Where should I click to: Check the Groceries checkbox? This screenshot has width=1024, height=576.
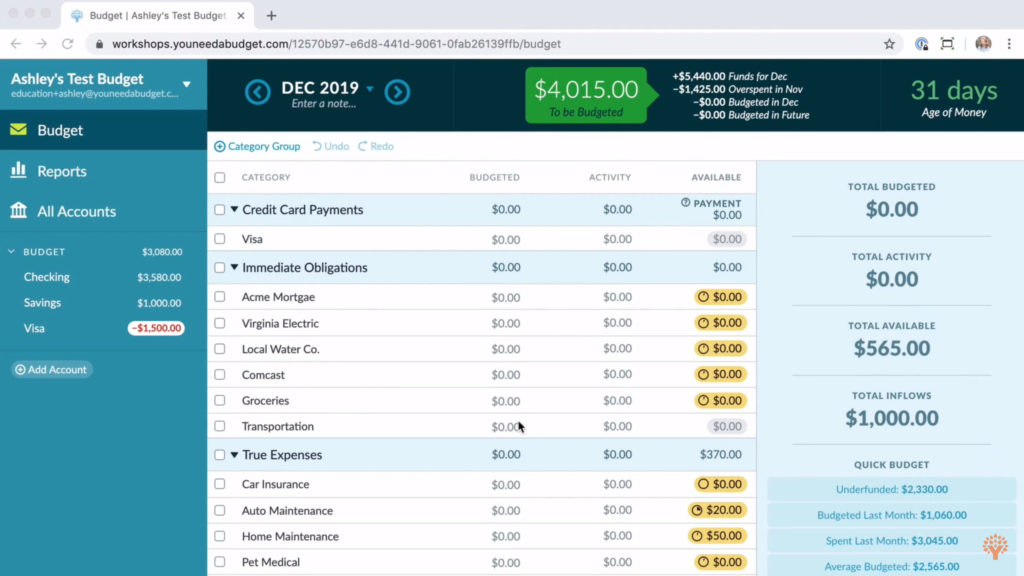point(219,400)
